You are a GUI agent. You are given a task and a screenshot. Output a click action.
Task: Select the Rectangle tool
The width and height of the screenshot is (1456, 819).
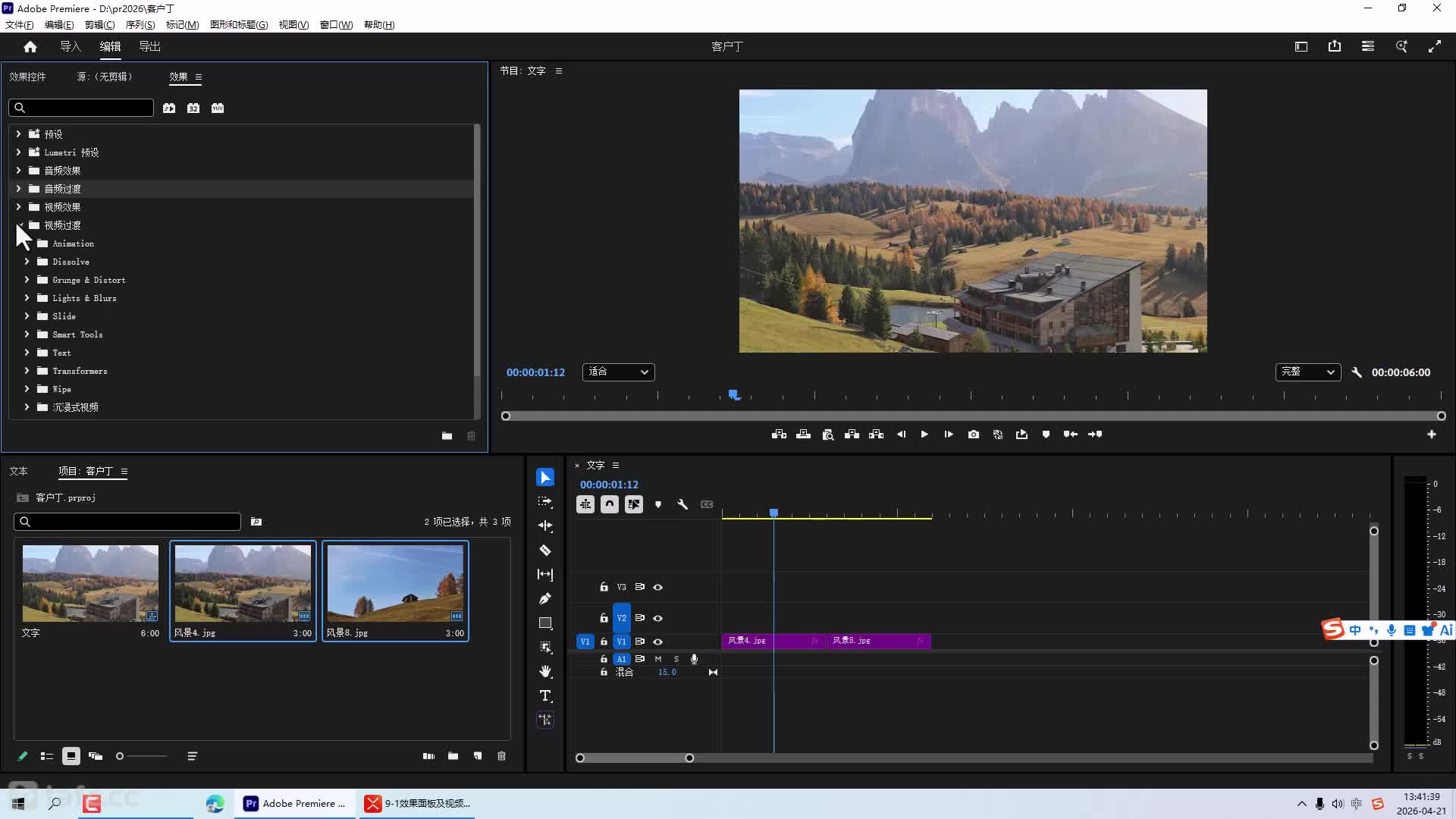(x=545, y=623)
